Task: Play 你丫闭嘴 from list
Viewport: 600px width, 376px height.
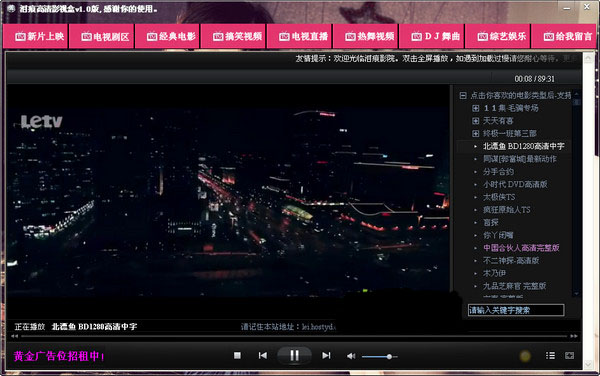Action: [x=498, y=235]
